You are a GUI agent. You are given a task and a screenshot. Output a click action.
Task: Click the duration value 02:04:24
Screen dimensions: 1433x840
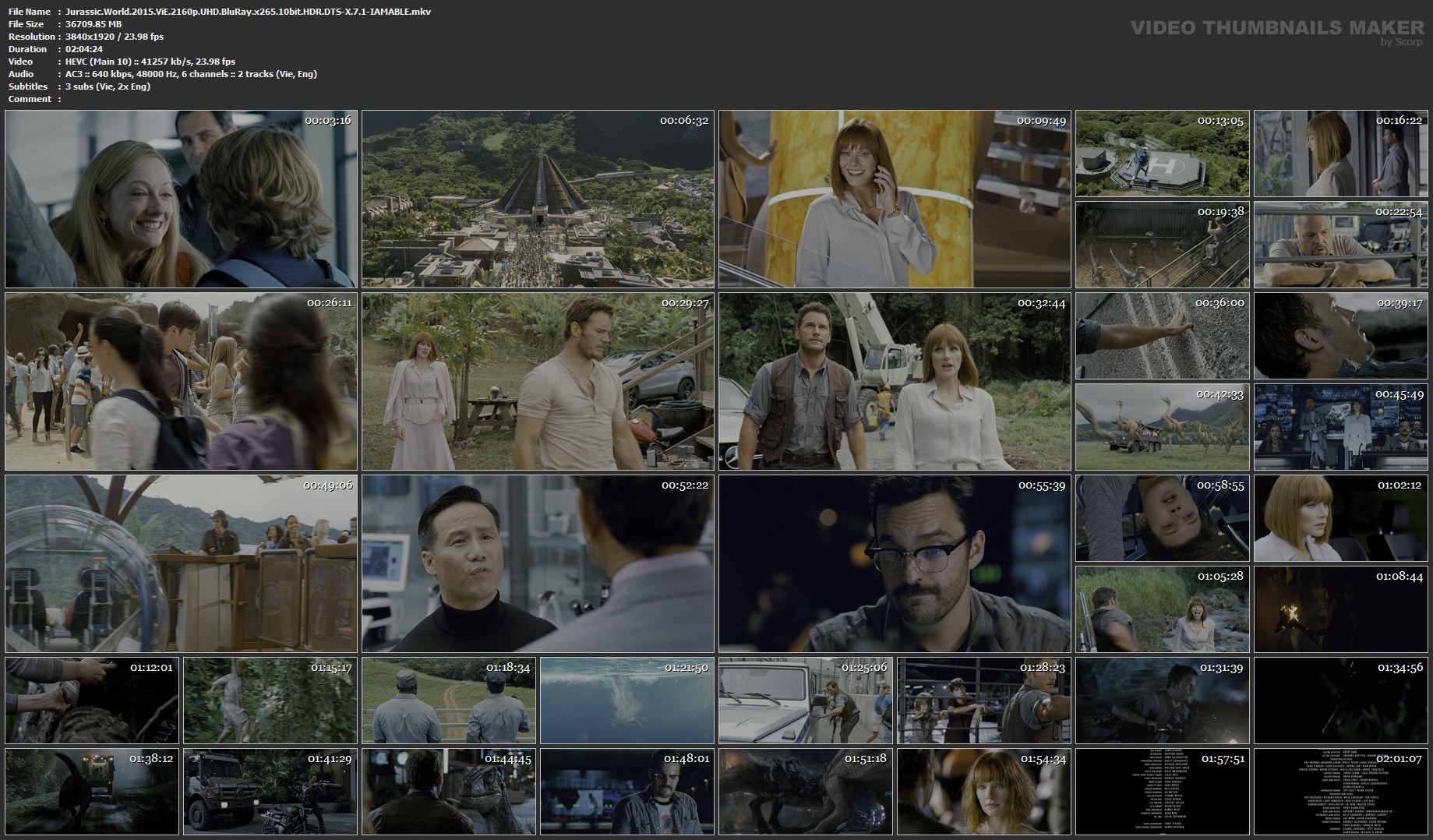(x=84, y=49)
